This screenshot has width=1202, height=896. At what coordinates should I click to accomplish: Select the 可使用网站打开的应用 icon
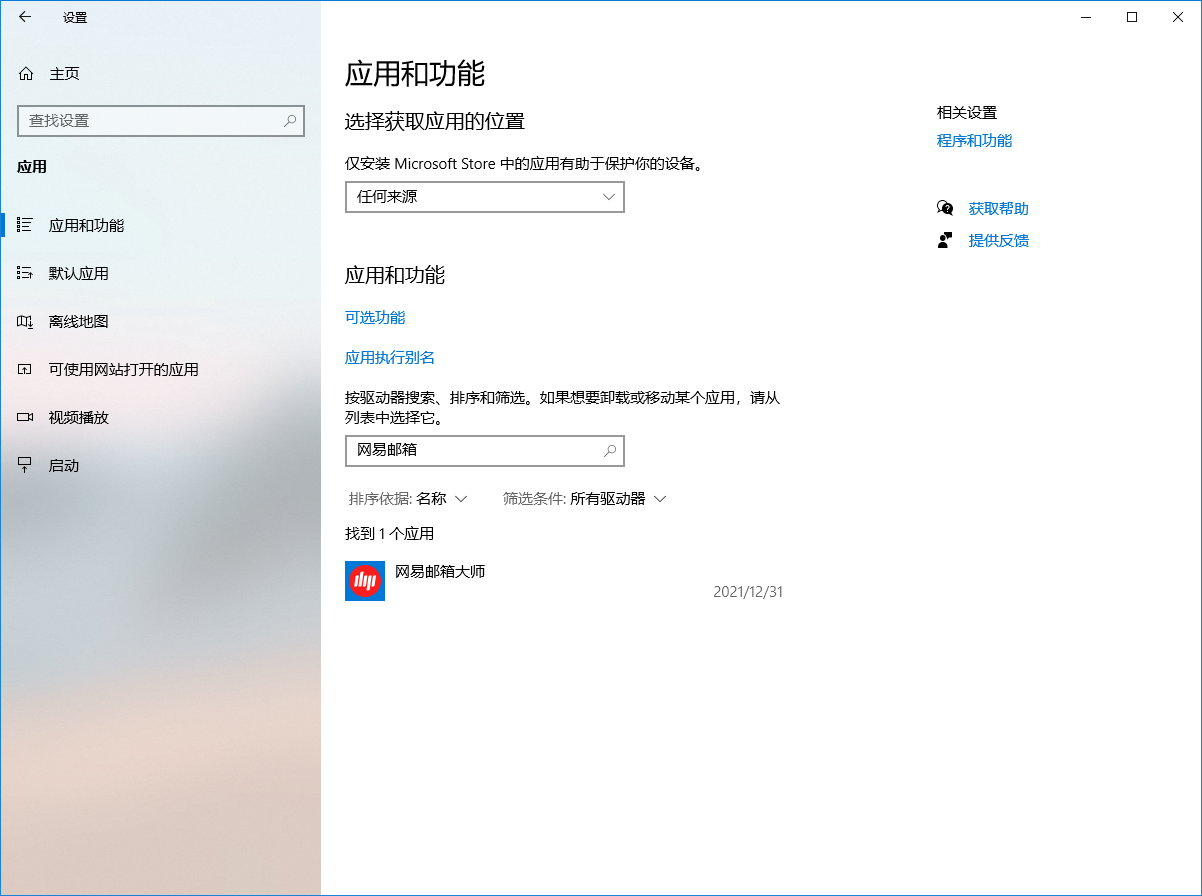pyautogui.click(x=24, y=369)
